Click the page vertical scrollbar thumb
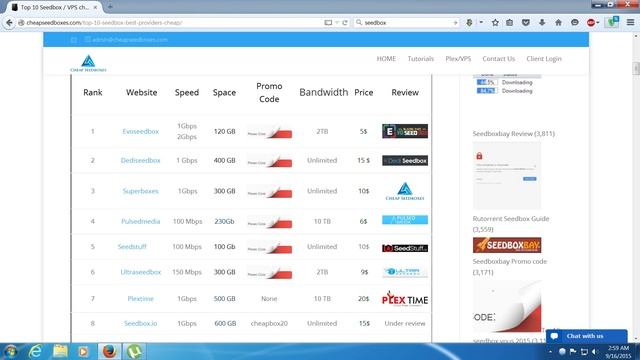This screenshot has height=360, width=640. click(x=636, y=69)
